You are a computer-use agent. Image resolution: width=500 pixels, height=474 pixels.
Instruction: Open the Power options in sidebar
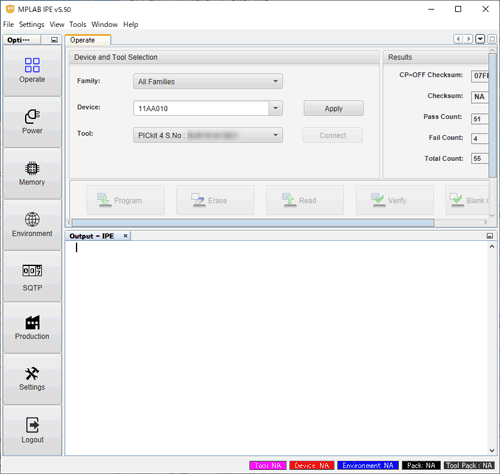(x=32, y=122)
